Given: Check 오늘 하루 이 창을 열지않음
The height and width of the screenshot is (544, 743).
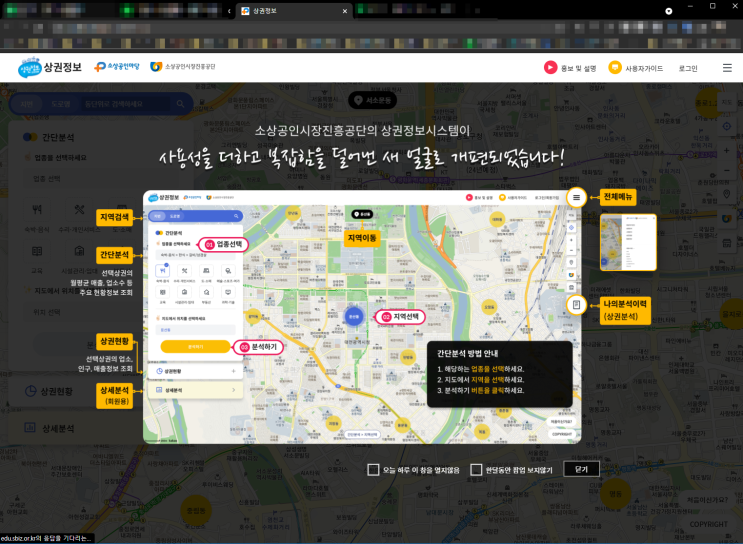Looking at the screenshot, I should pos(373,470).
